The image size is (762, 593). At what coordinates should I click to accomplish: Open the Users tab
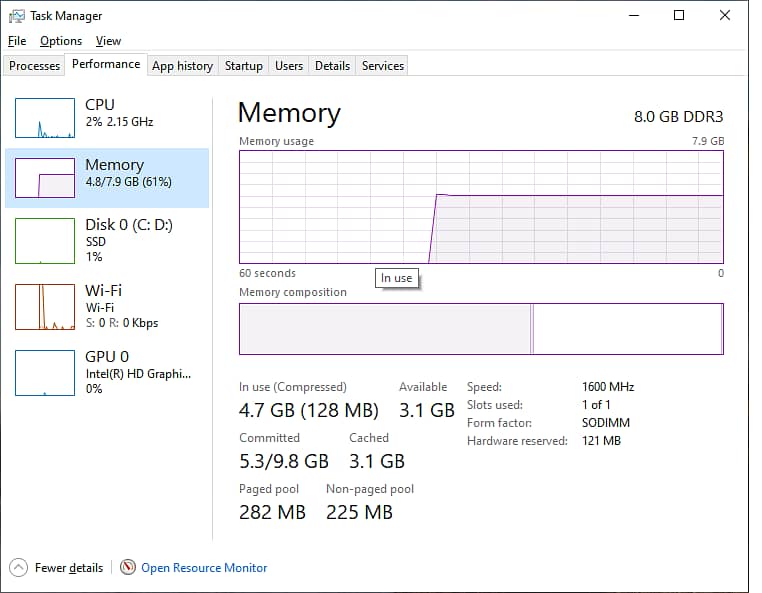tap(289, 66)
